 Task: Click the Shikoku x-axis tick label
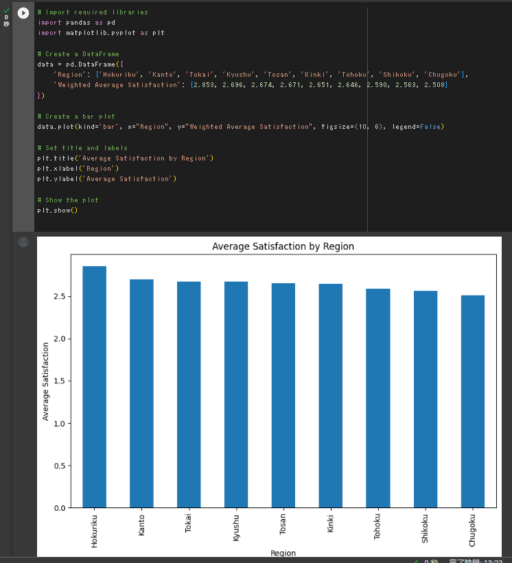[425, 529]
